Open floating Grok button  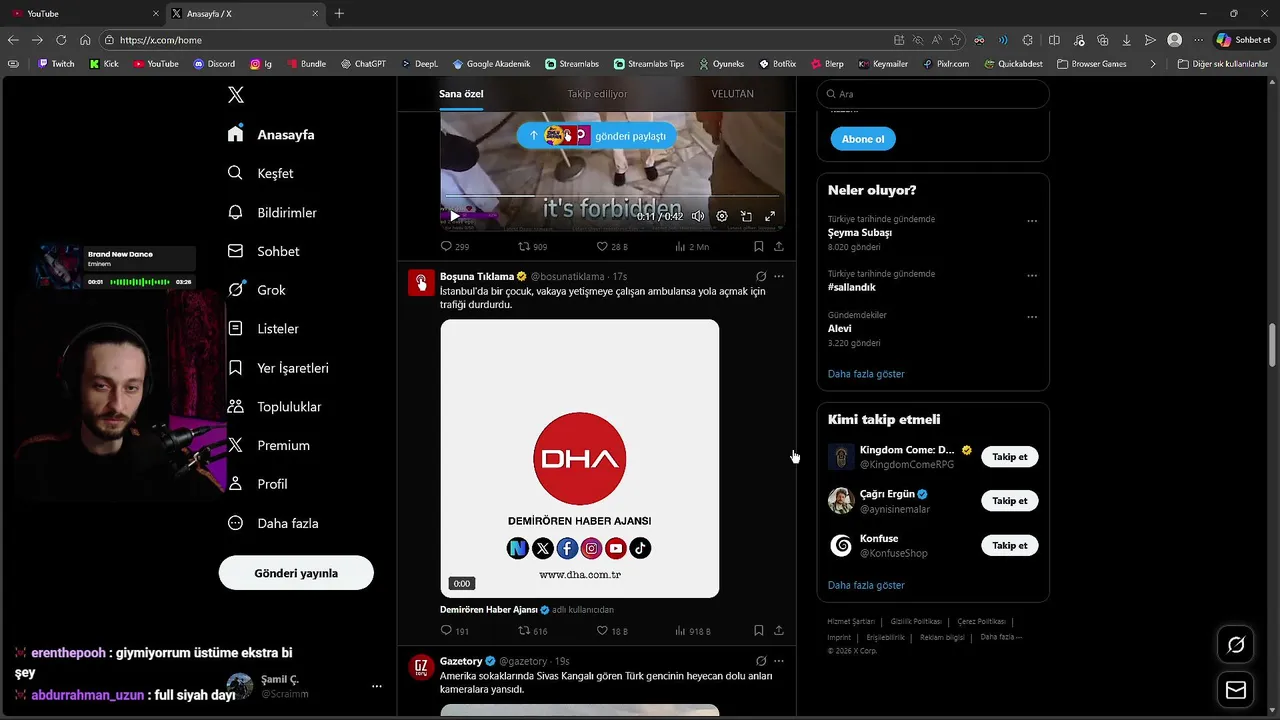1236,645
